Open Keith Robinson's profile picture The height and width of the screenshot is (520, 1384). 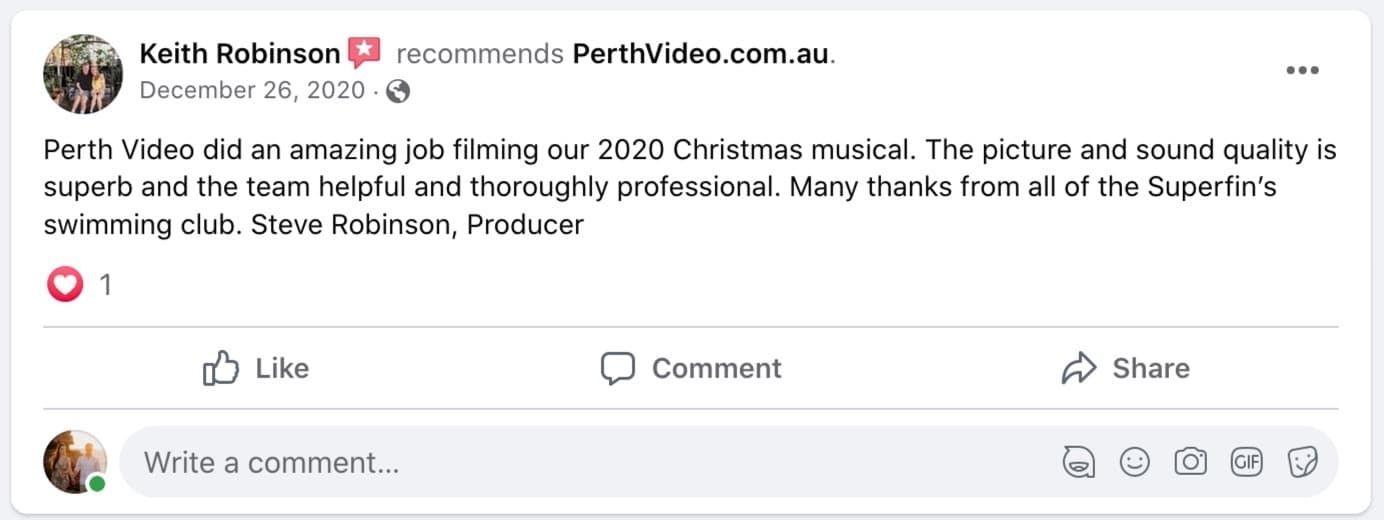coord(83,74)
